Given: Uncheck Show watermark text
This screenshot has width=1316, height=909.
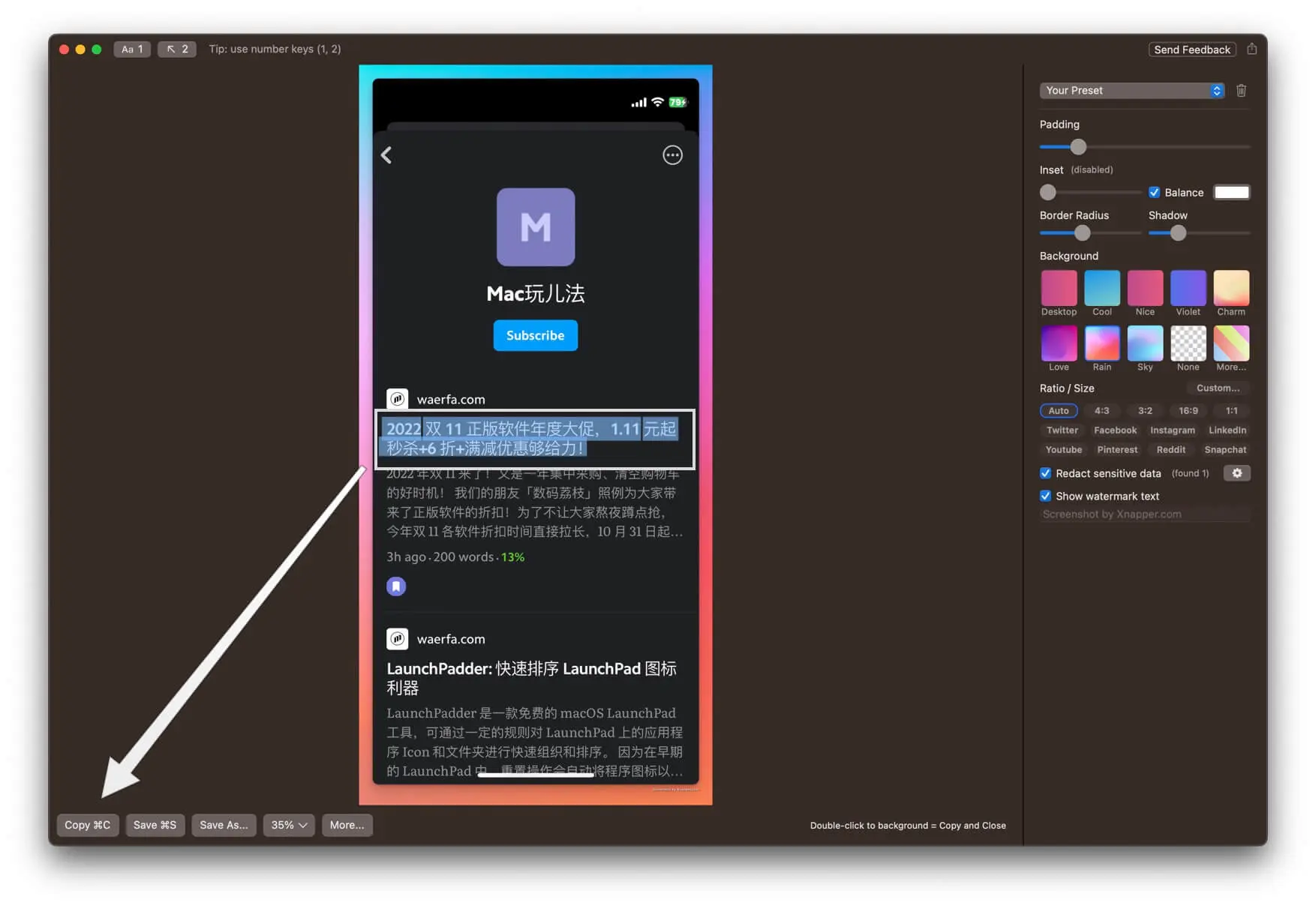Looking at the screenshot, I should (x=1045, y=496).
